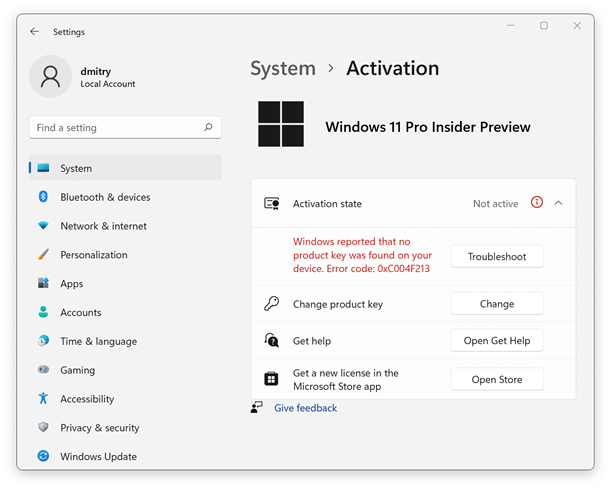Collapse the Activation state section chevron
Viewport: 611px width, 490px height.
click(x=558, y=203)
